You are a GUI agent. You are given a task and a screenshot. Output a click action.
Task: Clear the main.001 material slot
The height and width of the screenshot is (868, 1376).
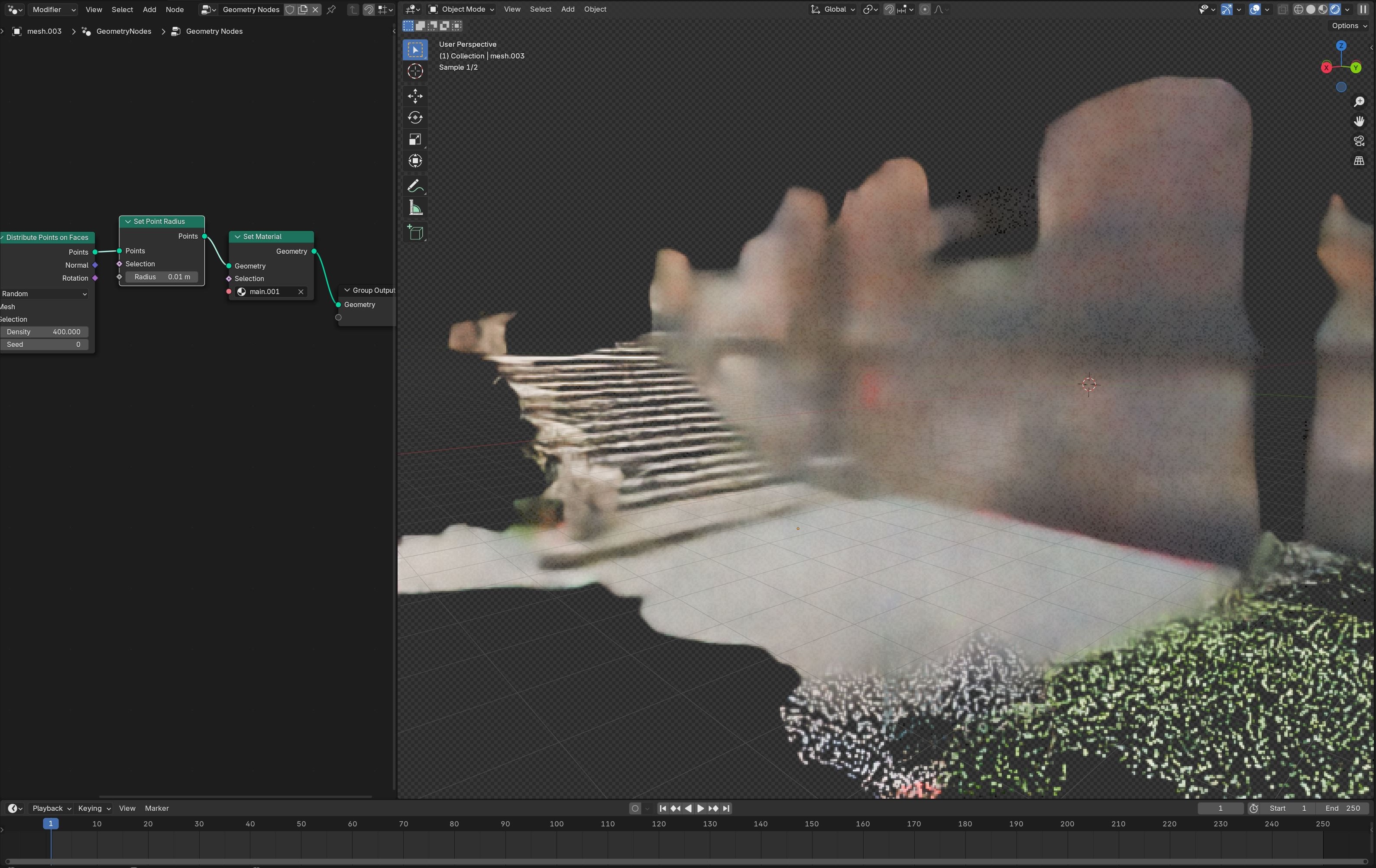pyautogui.click(x=301, y=292)
